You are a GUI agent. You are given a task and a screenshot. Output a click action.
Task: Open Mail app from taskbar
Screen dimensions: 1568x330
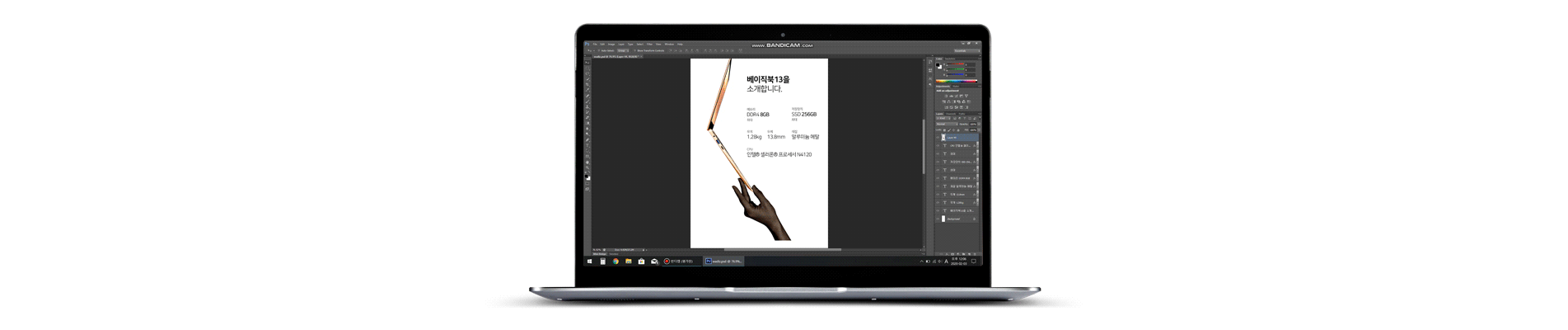click(x=654, y=262)
